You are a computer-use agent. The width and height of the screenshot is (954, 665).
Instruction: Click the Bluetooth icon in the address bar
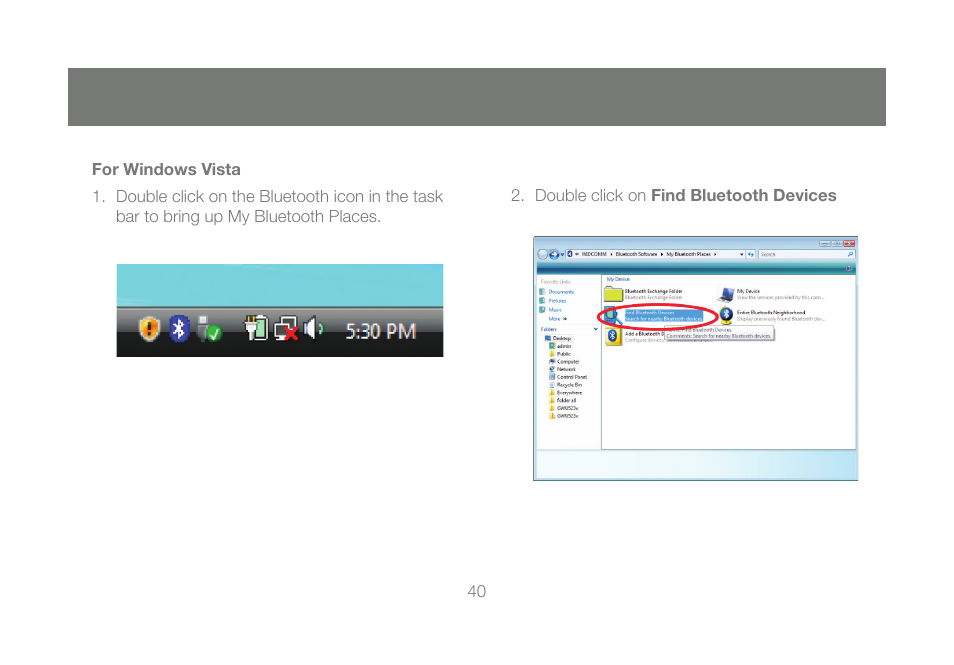click(x=570, y=254)
